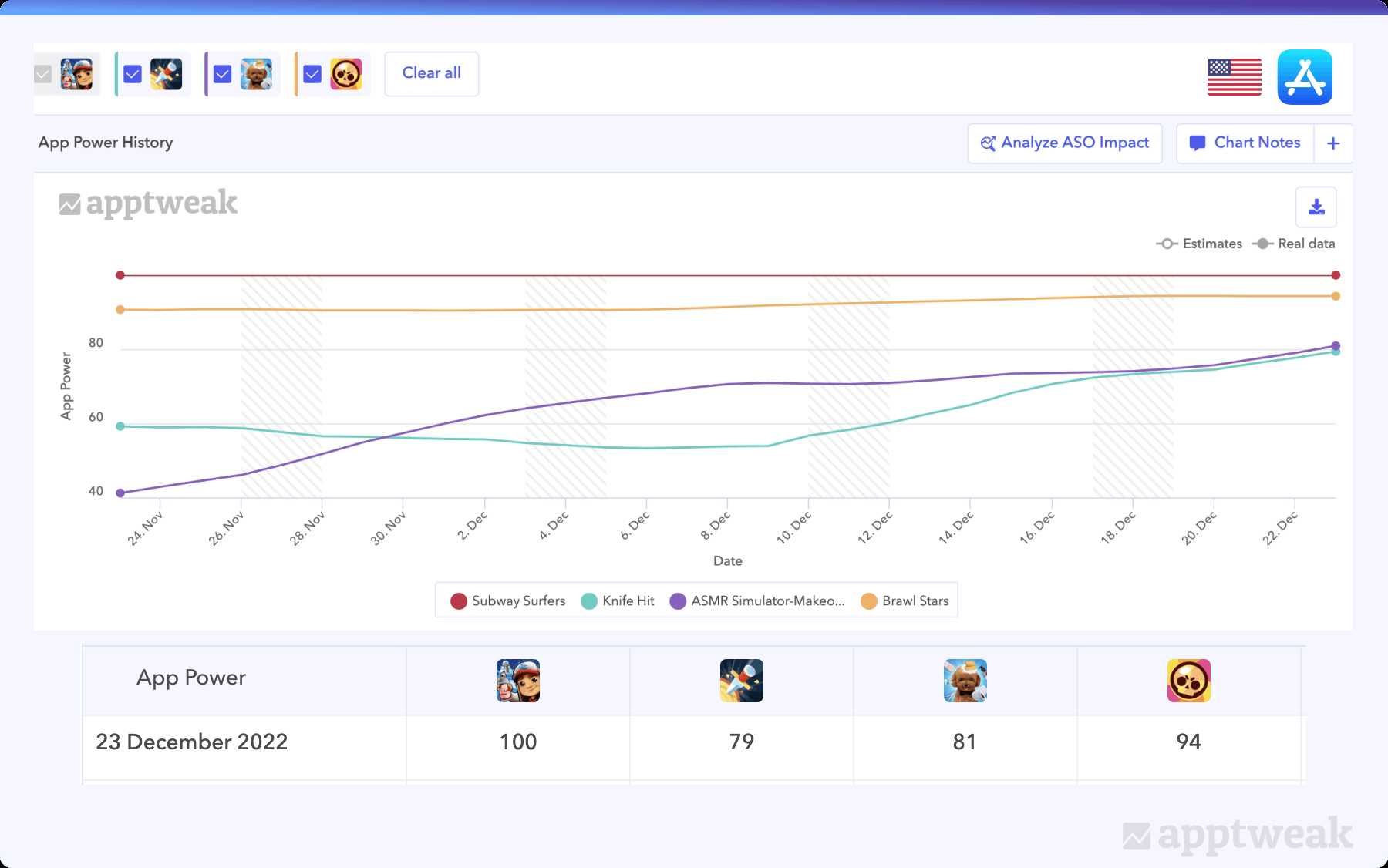
Task: Toggle the Real data legend item
Action: [x=1293, y=244]
